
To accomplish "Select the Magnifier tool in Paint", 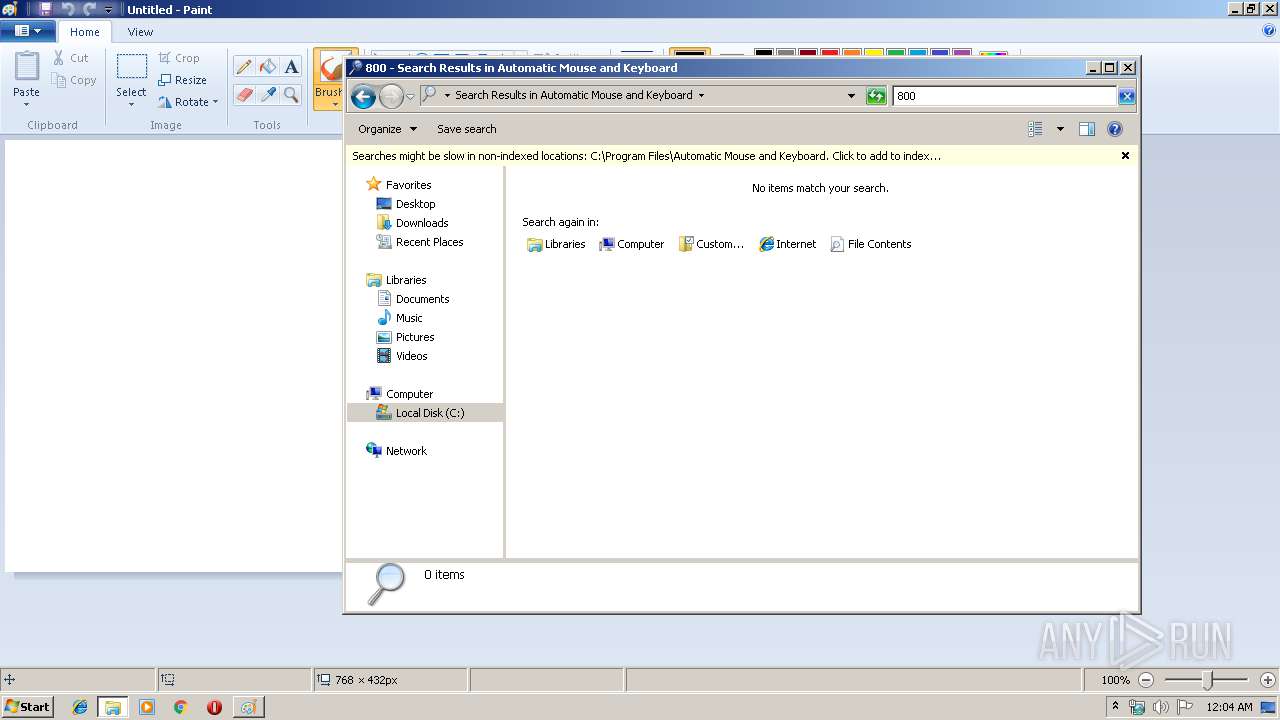I will (291, 95).
